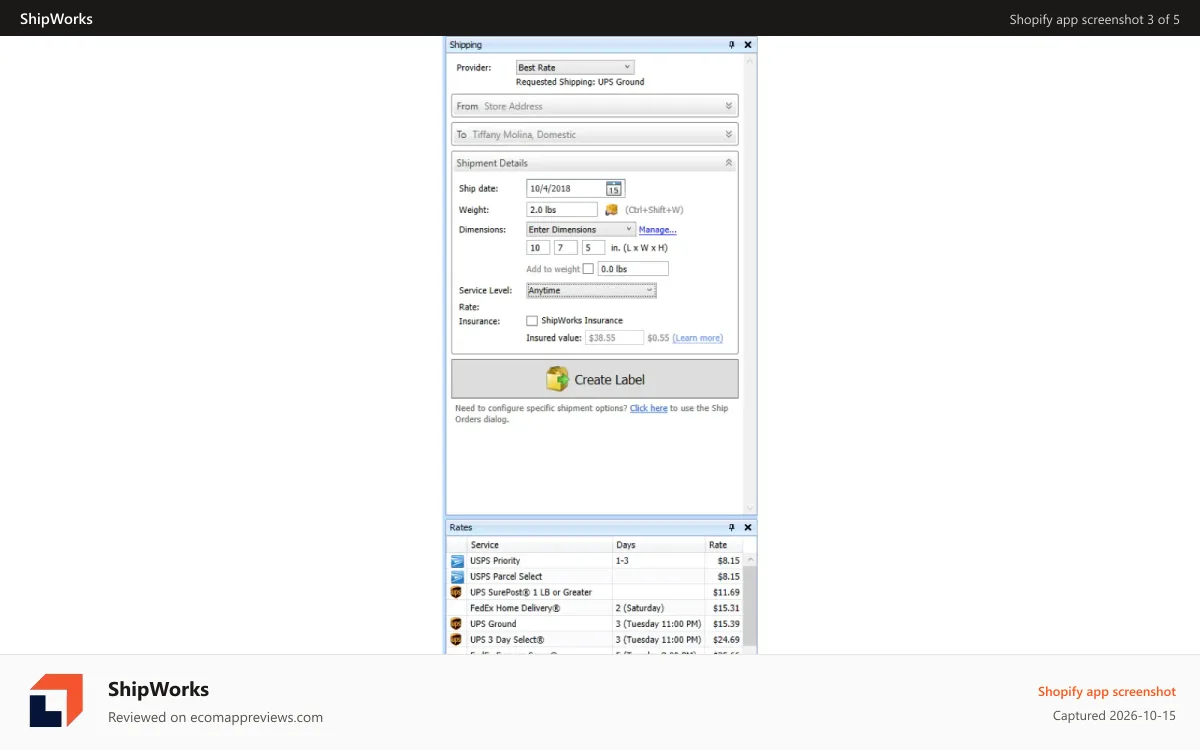Click the UPS shield icon on the UPS Ground row
Viewport: 1200px width, 750px height.
(456, 624)
